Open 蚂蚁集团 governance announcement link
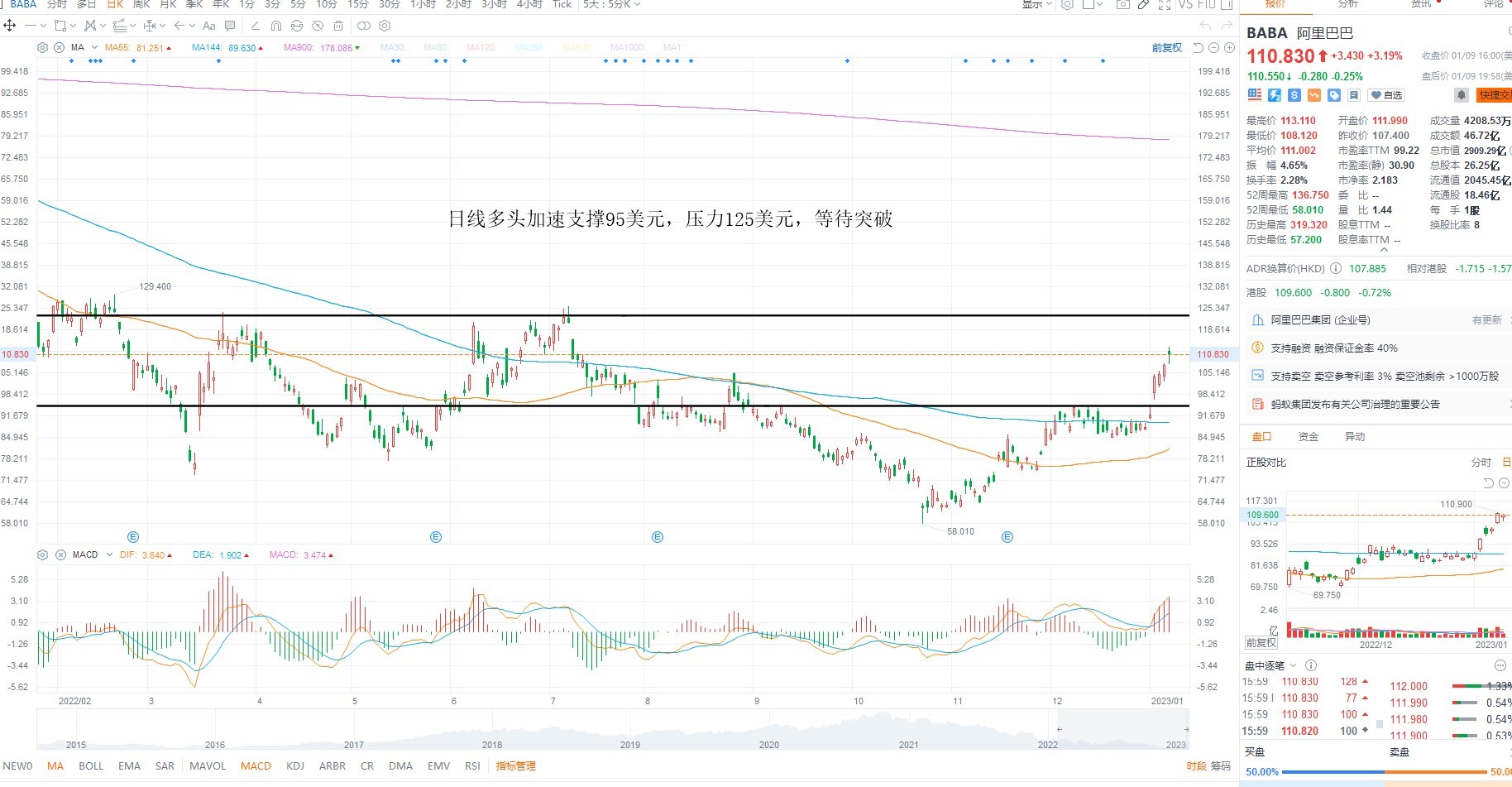The image size is (1512, 787). point(1355,405)
